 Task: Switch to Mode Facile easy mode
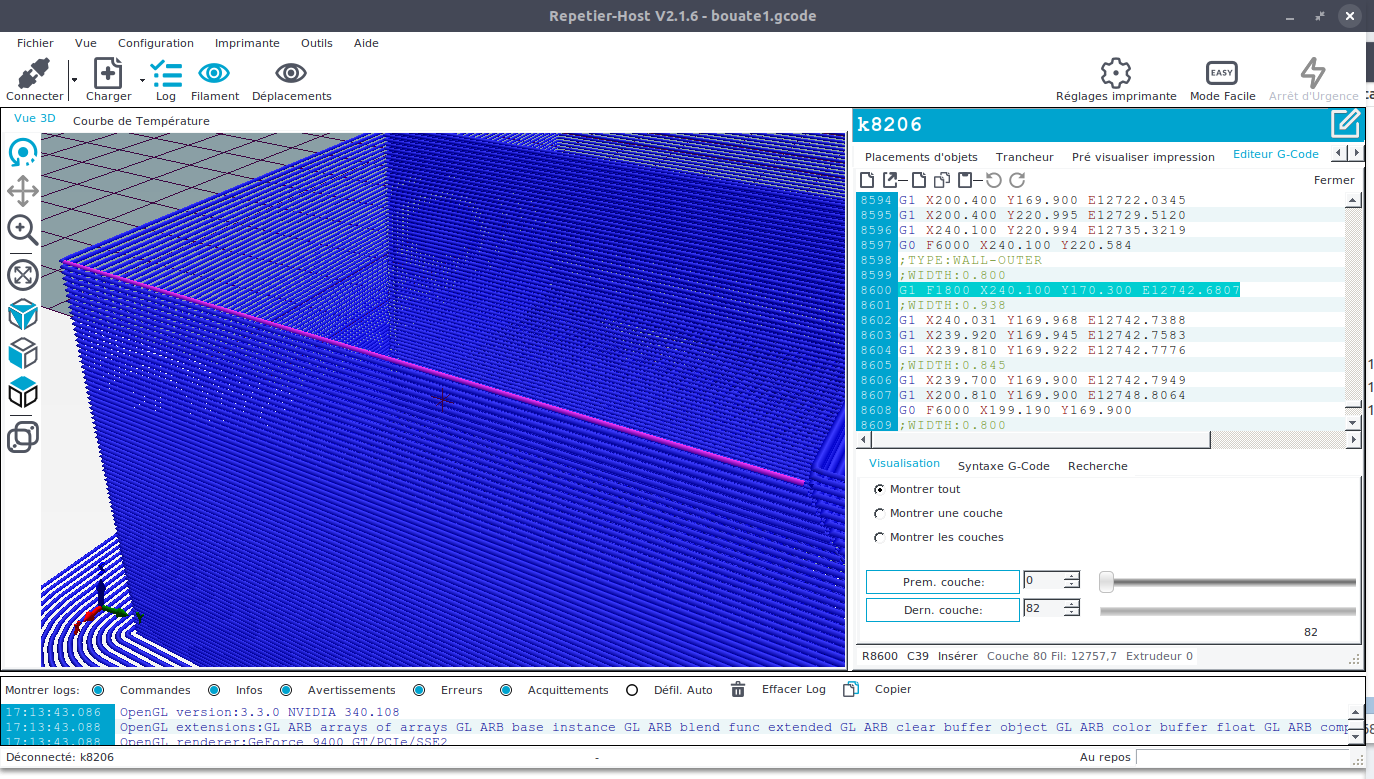(x=1222, y=73)
